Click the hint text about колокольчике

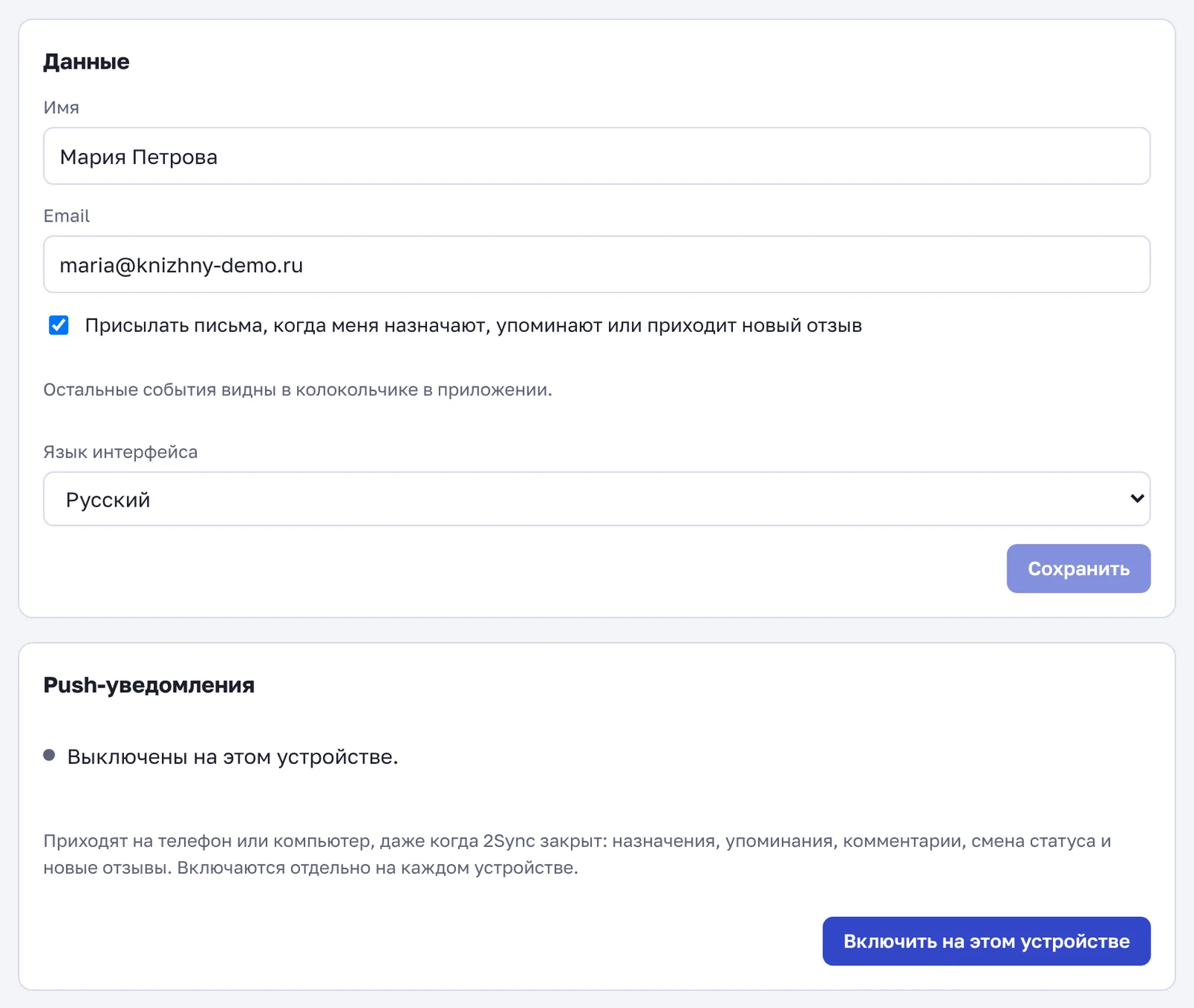tap(298, 389)
